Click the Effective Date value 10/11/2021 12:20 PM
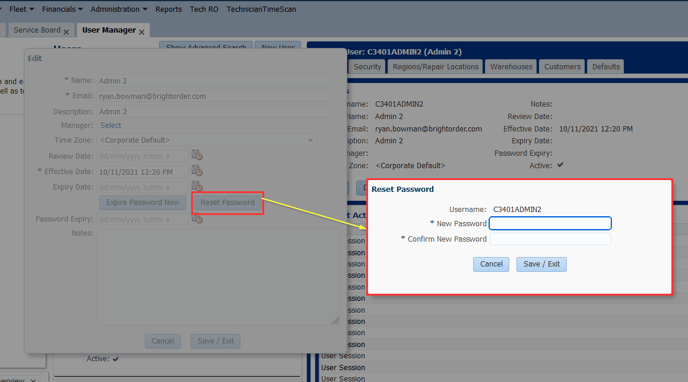The image size is (688, 382). tap(596, 129)
